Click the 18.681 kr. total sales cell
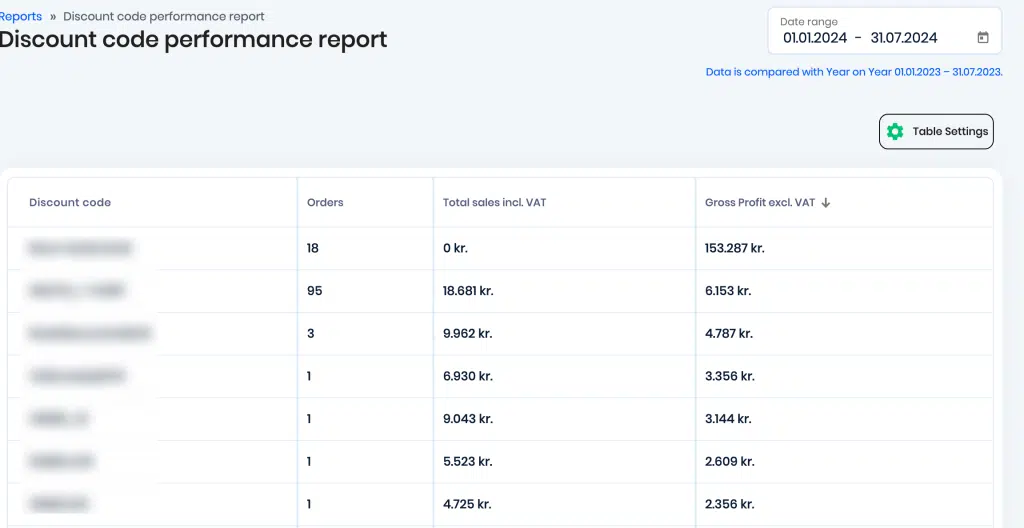The image size is (1024, 528). click(x=468, y=291)
